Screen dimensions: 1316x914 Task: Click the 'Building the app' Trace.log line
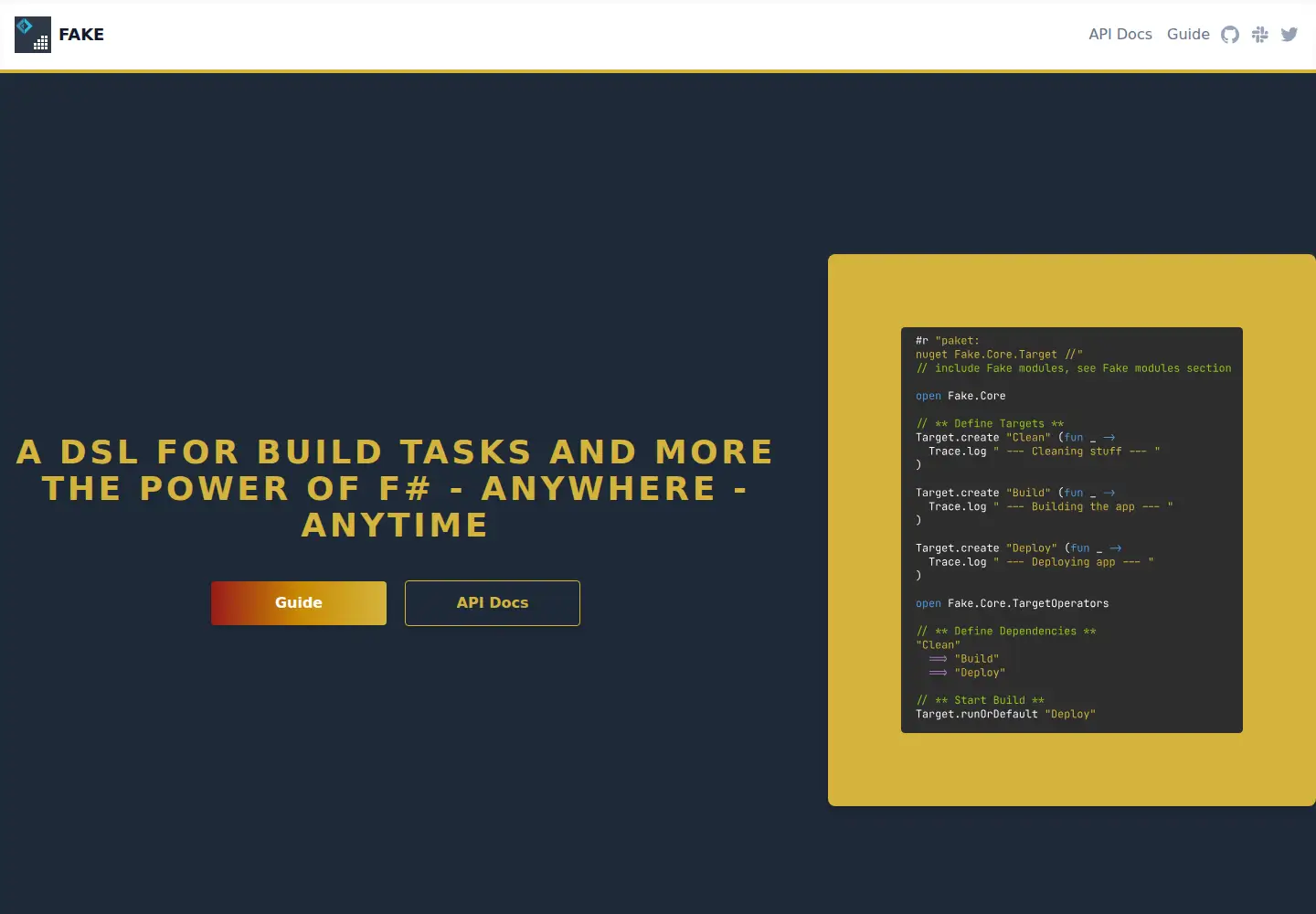coord(1051,506)
